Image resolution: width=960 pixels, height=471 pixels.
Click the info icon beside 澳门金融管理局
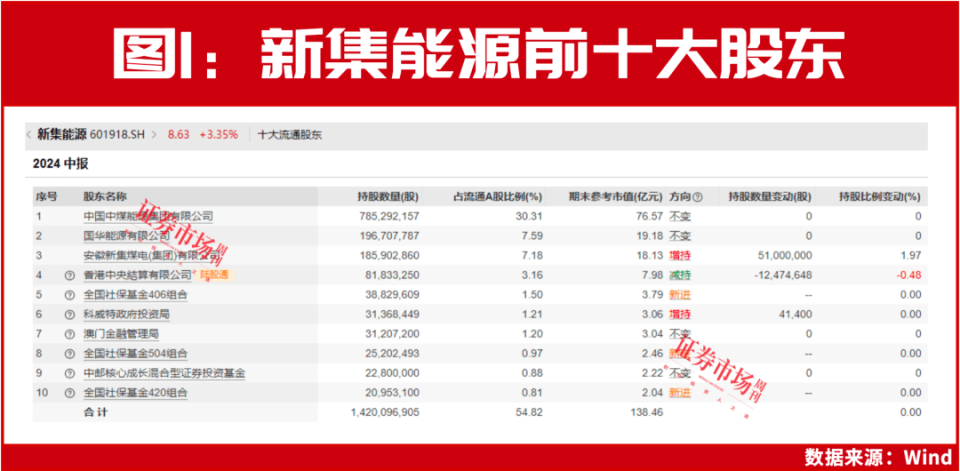click(70, 334)
